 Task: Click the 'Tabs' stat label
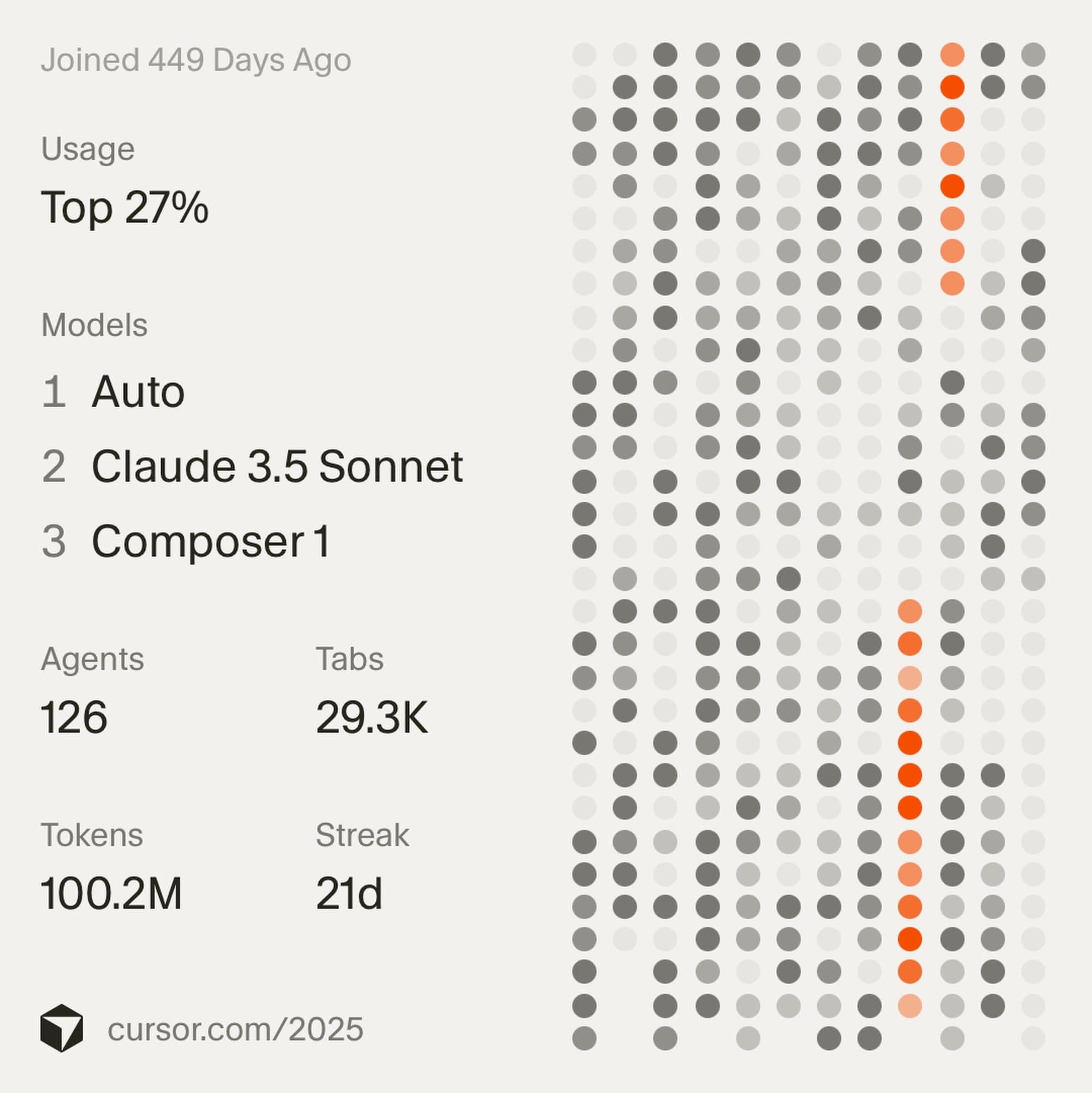pyautogui.click(x=350, y=659)
